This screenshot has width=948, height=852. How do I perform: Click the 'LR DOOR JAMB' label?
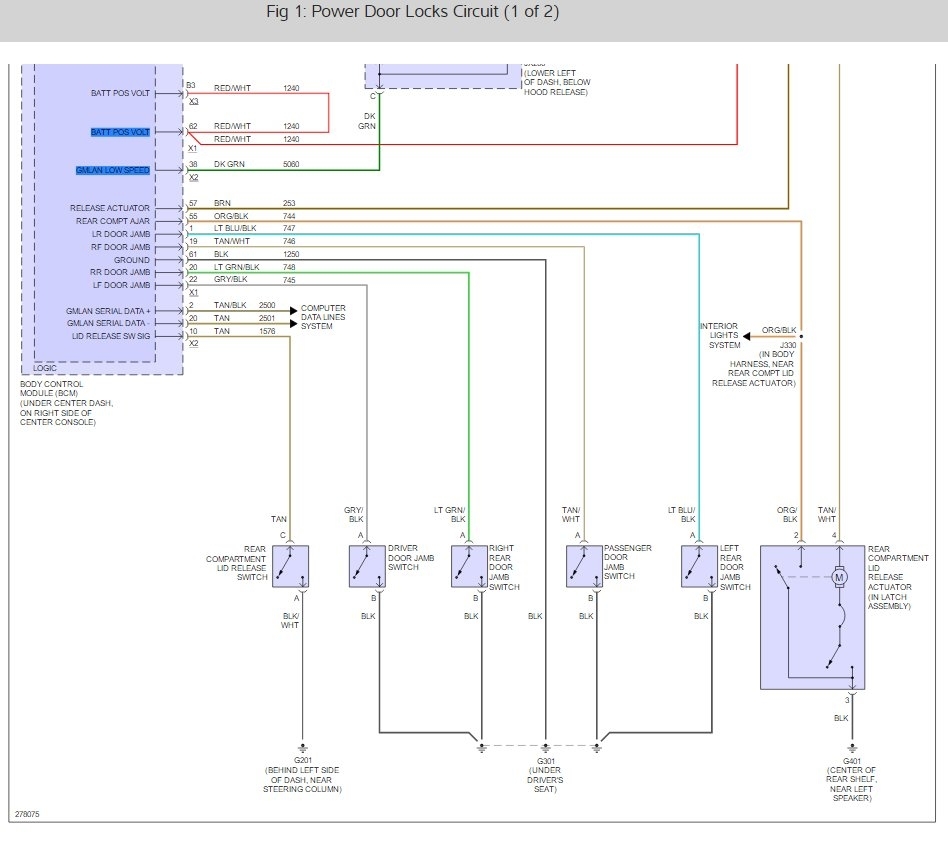click(120, 234)
